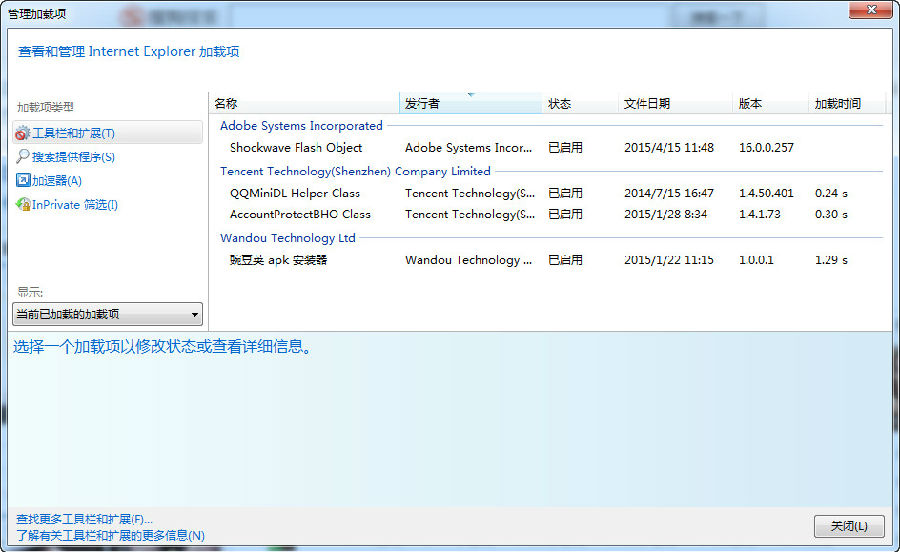Select the 豌豆荚 apk 安装器 add-on

click(x=278, y=260)
